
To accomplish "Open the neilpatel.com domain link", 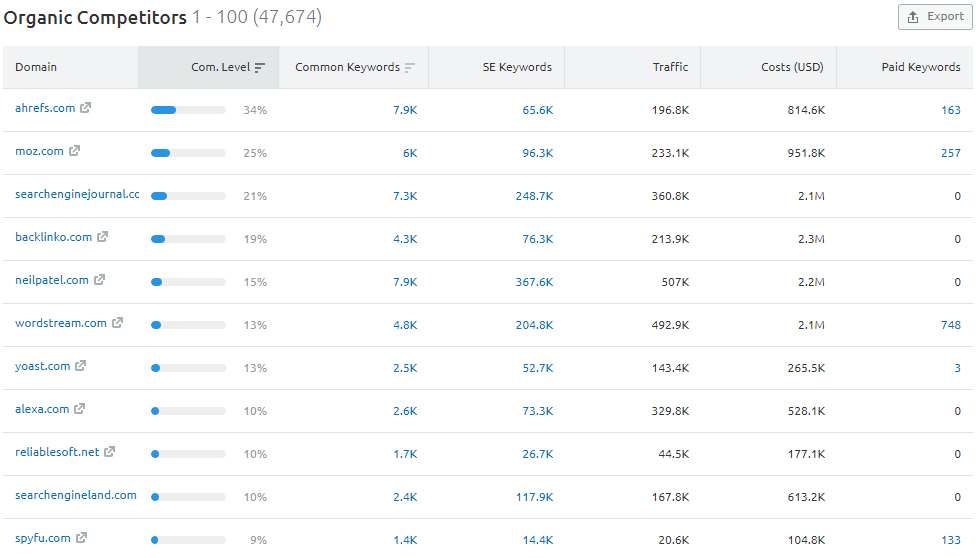I will [52, 280].
